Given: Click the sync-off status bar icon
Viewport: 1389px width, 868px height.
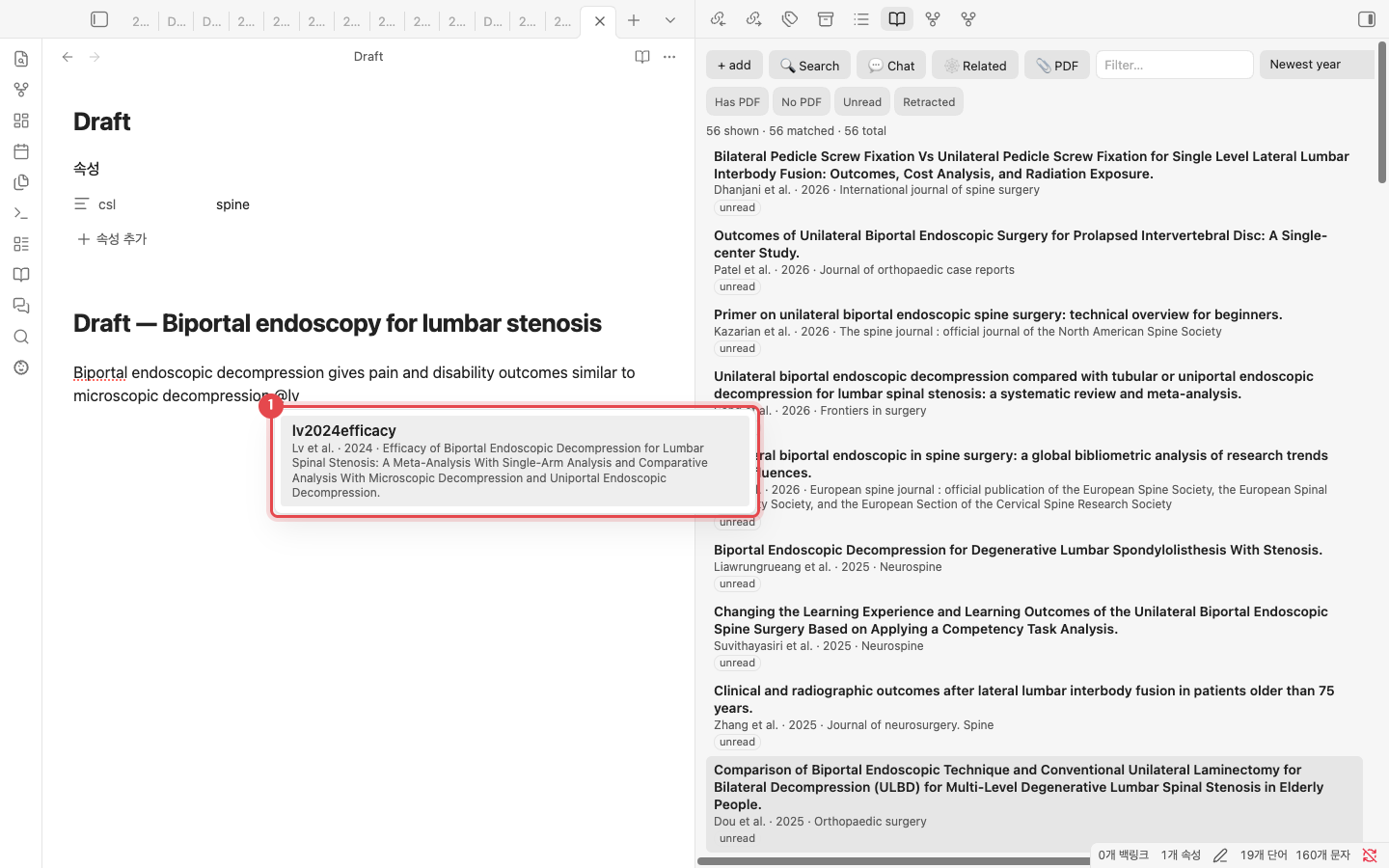Looking at the screenshot, I should 1370,855.
